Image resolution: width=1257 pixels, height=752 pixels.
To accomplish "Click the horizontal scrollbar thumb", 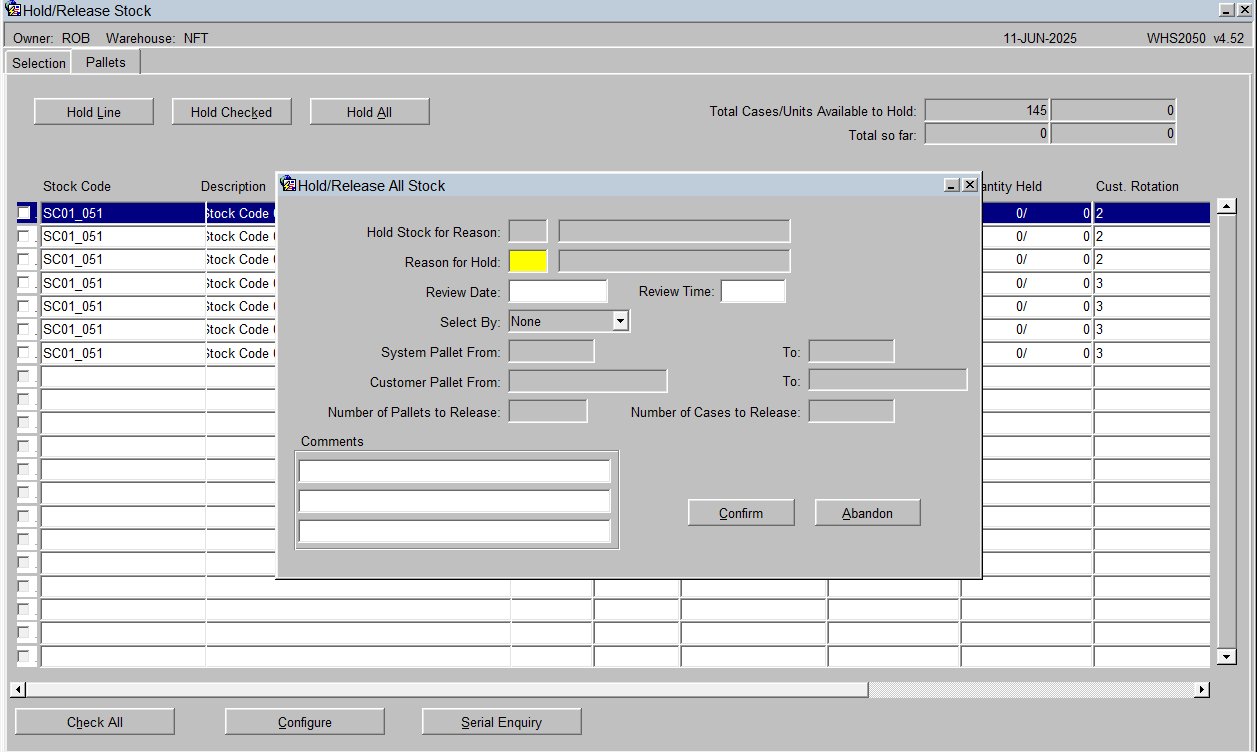I will 447,690.
